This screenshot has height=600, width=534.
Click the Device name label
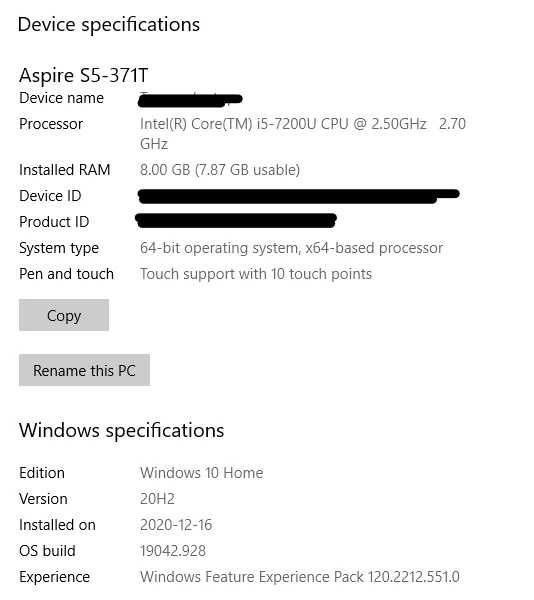pyautogui.click(x=61, y=98)
